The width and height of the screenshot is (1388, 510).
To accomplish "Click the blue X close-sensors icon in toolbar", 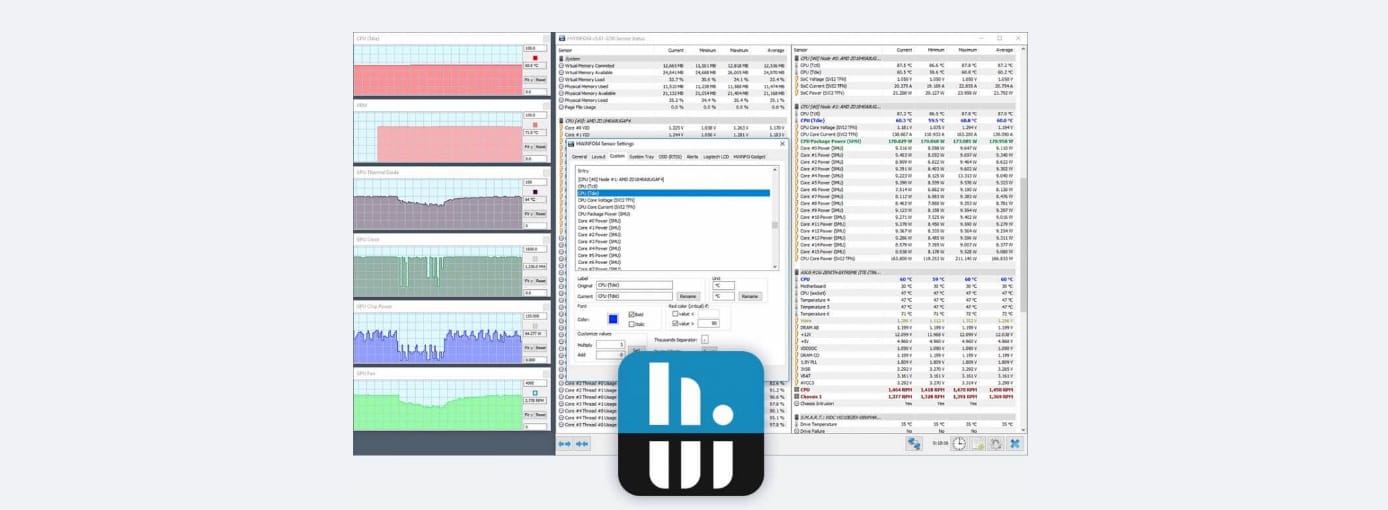I will tap(1015, 443).
